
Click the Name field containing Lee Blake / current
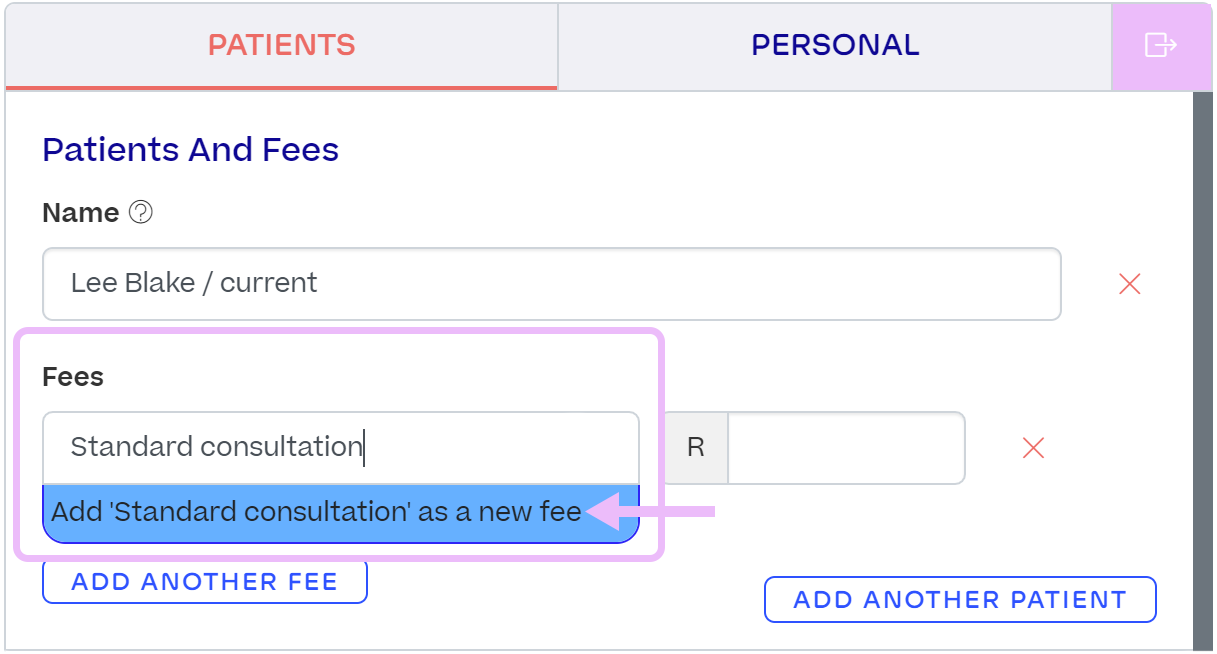[x=552, y=284]
